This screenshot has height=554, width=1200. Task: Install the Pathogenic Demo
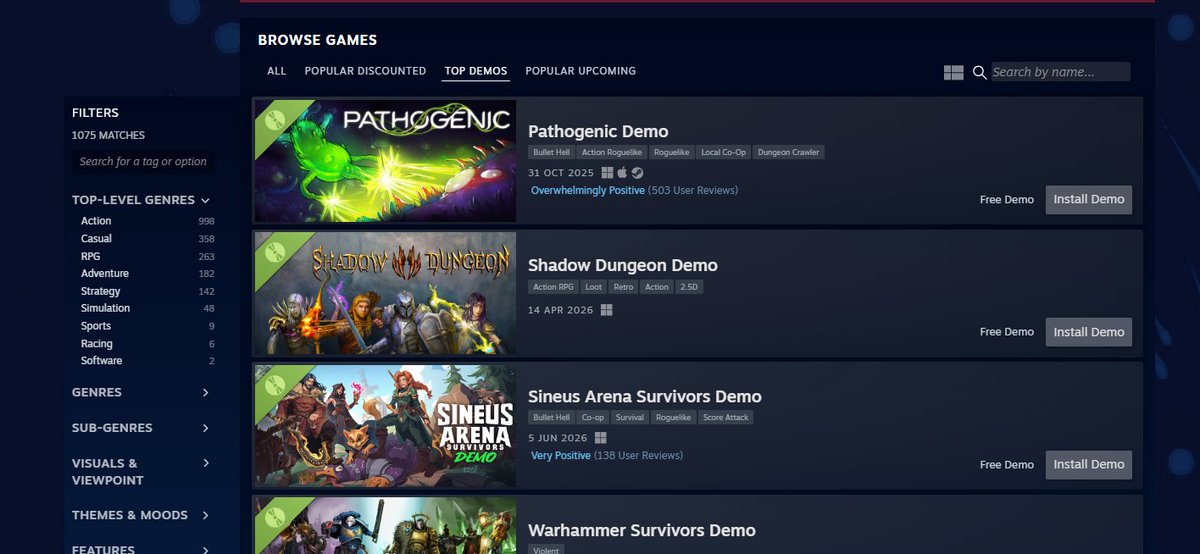(x=1089, y=199)
